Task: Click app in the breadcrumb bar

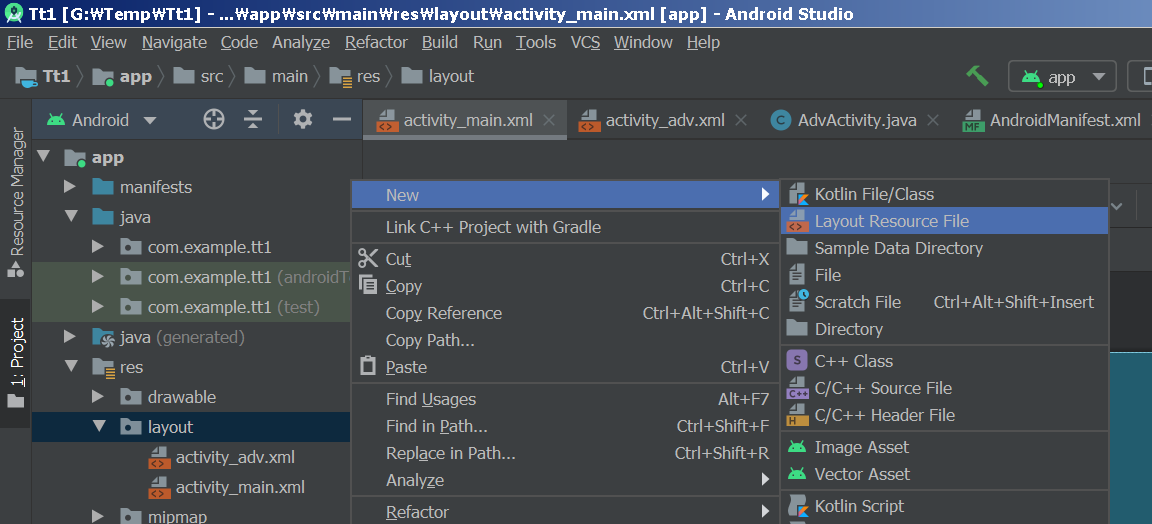Action: 123,76
